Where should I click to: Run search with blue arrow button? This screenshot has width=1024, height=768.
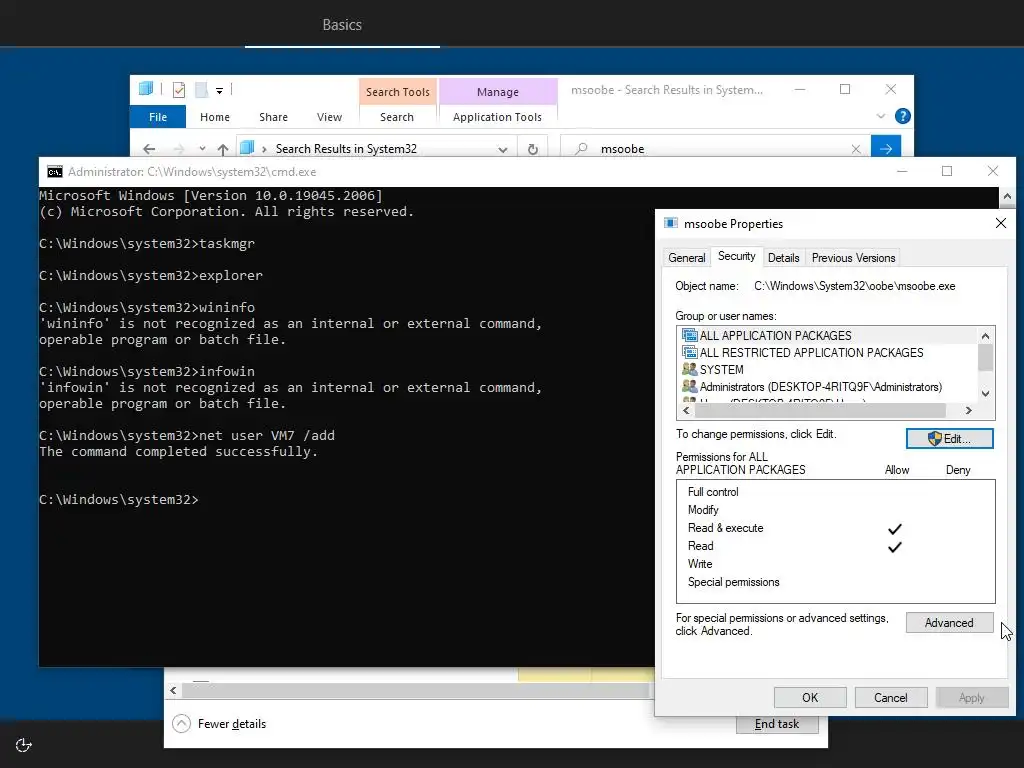(886, 148)
